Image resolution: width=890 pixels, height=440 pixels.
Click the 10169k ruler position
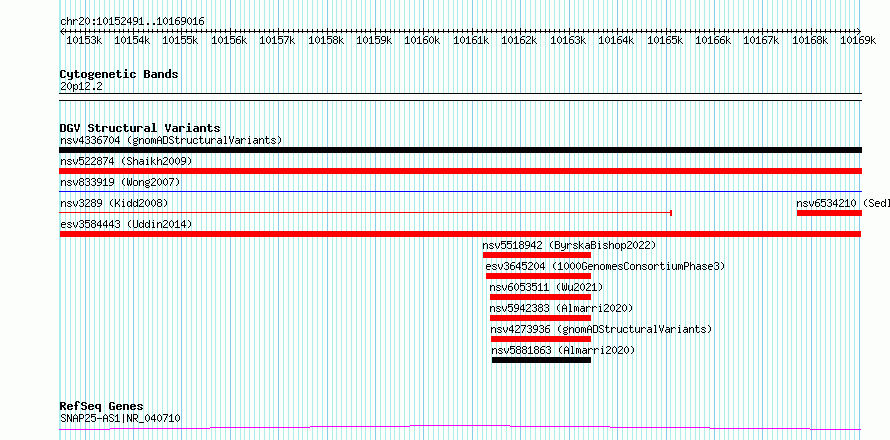pyautogui.click(x=858, y=40)
